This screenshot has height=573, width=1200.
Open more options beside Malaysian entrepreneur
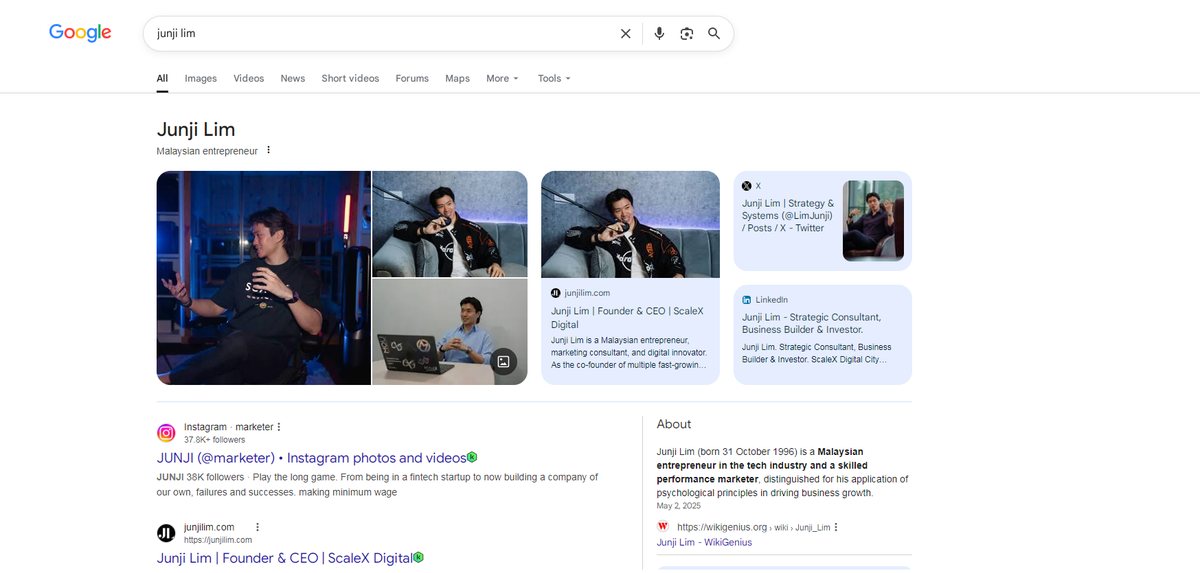(x=268, y=151)
